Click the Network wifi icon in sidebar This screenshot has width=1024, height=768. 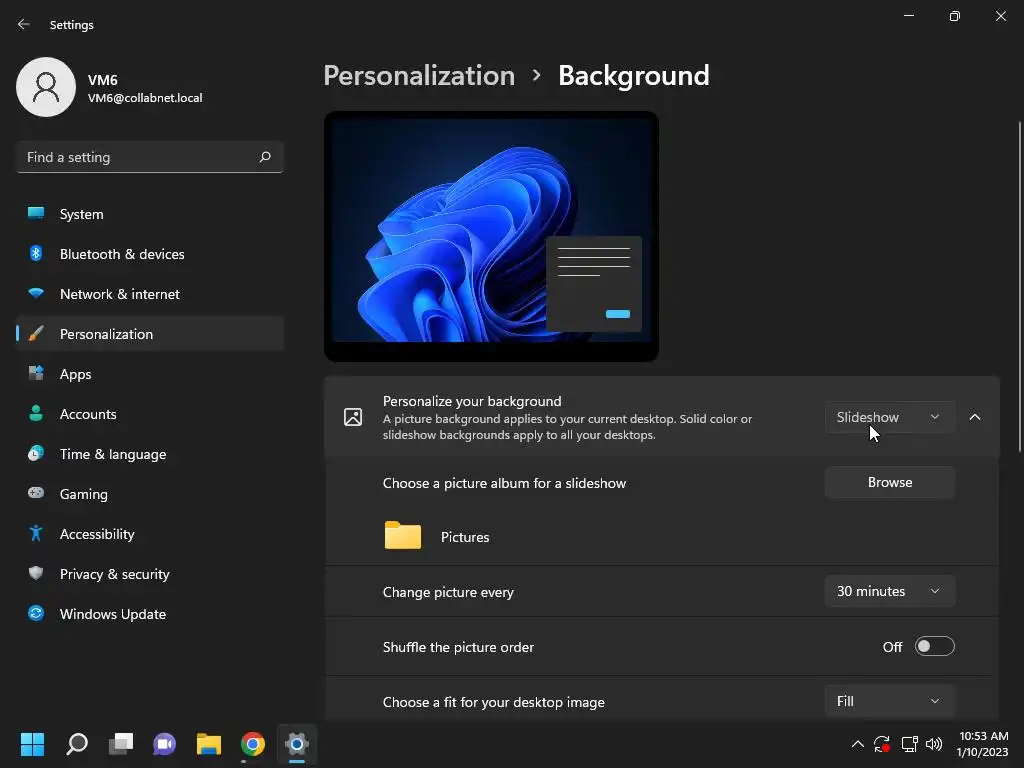[36, 293]
